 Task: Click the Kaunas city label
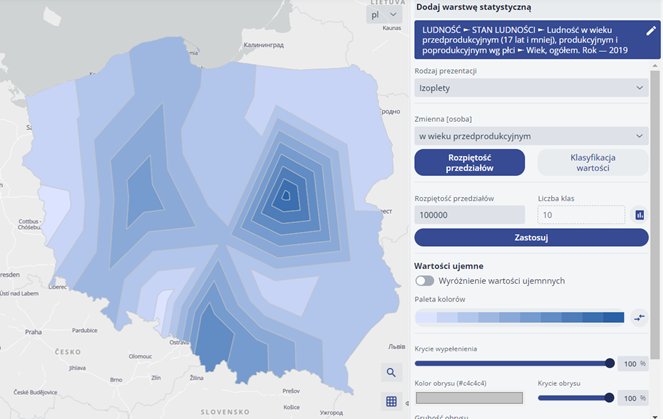(x=392, y=28)
